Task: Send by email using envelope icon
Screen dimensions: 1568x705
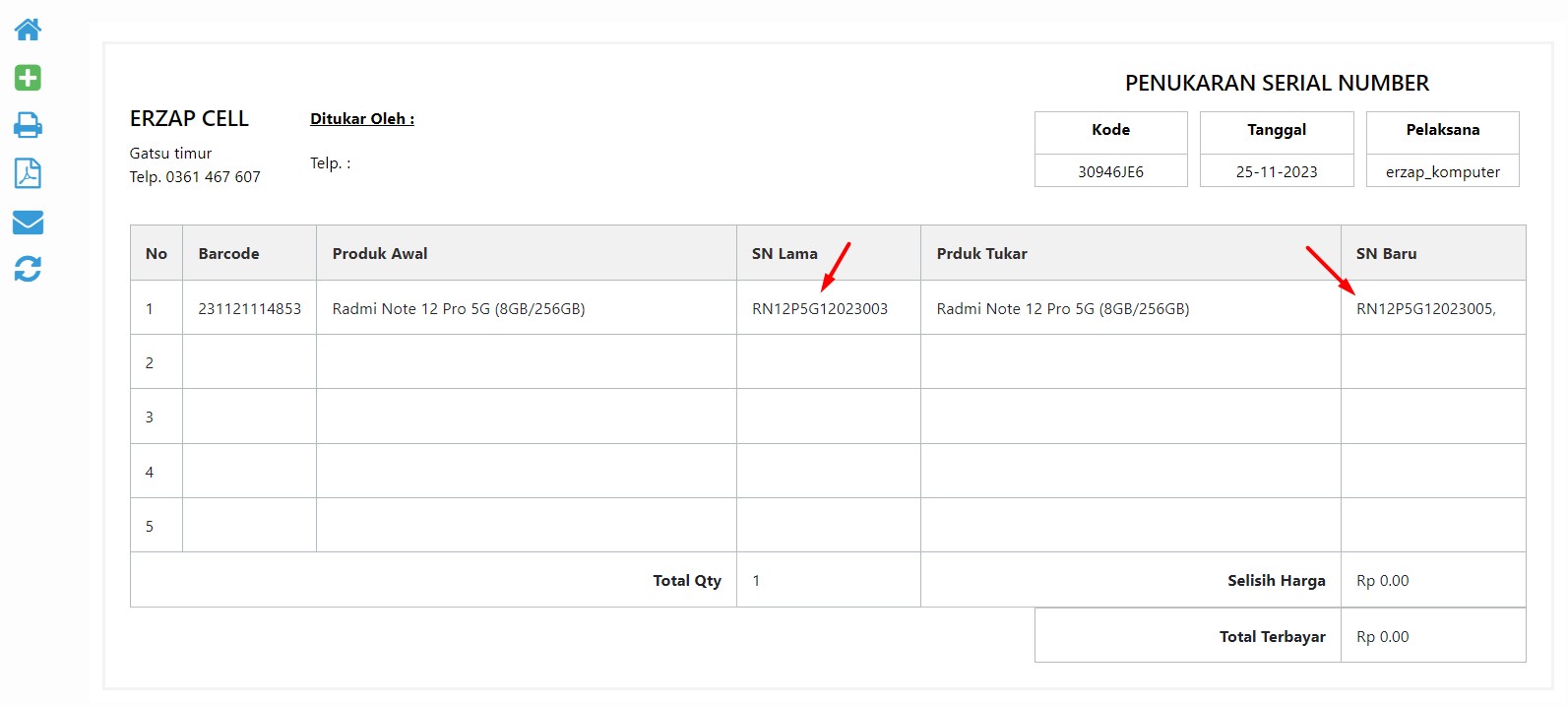Action: [28, 223]
